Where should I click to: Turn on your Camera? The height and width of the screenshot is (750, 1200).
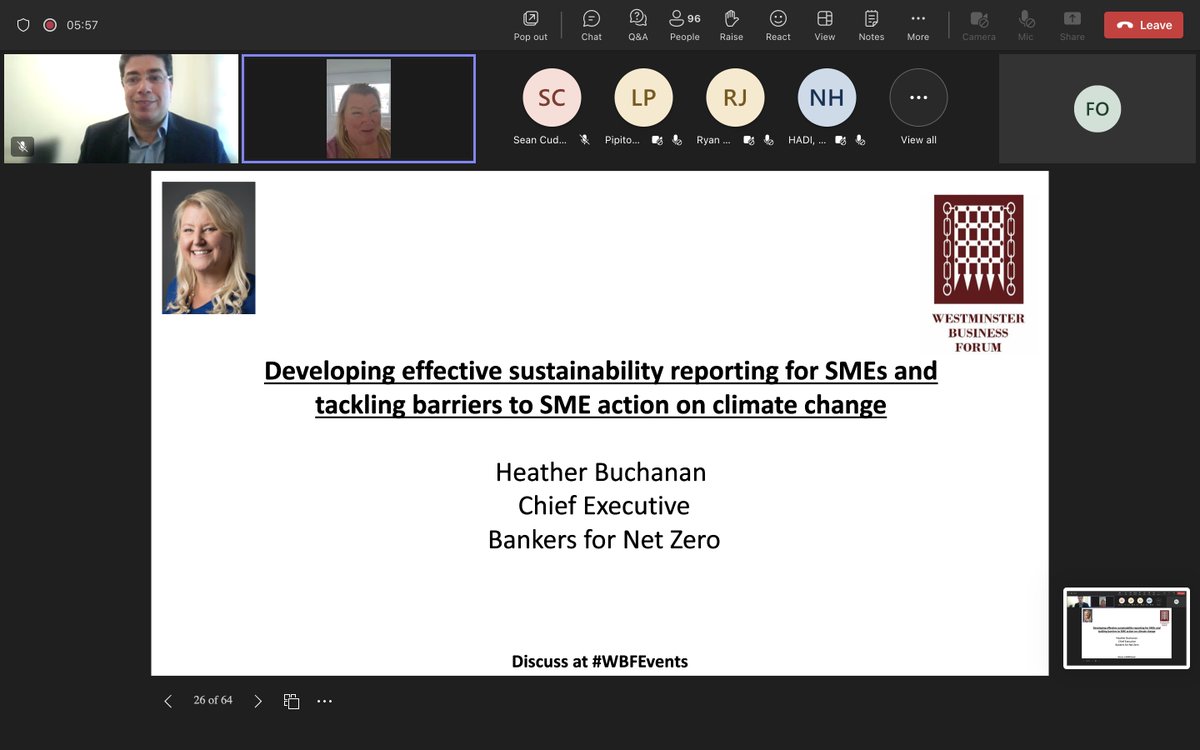point(978,24)
